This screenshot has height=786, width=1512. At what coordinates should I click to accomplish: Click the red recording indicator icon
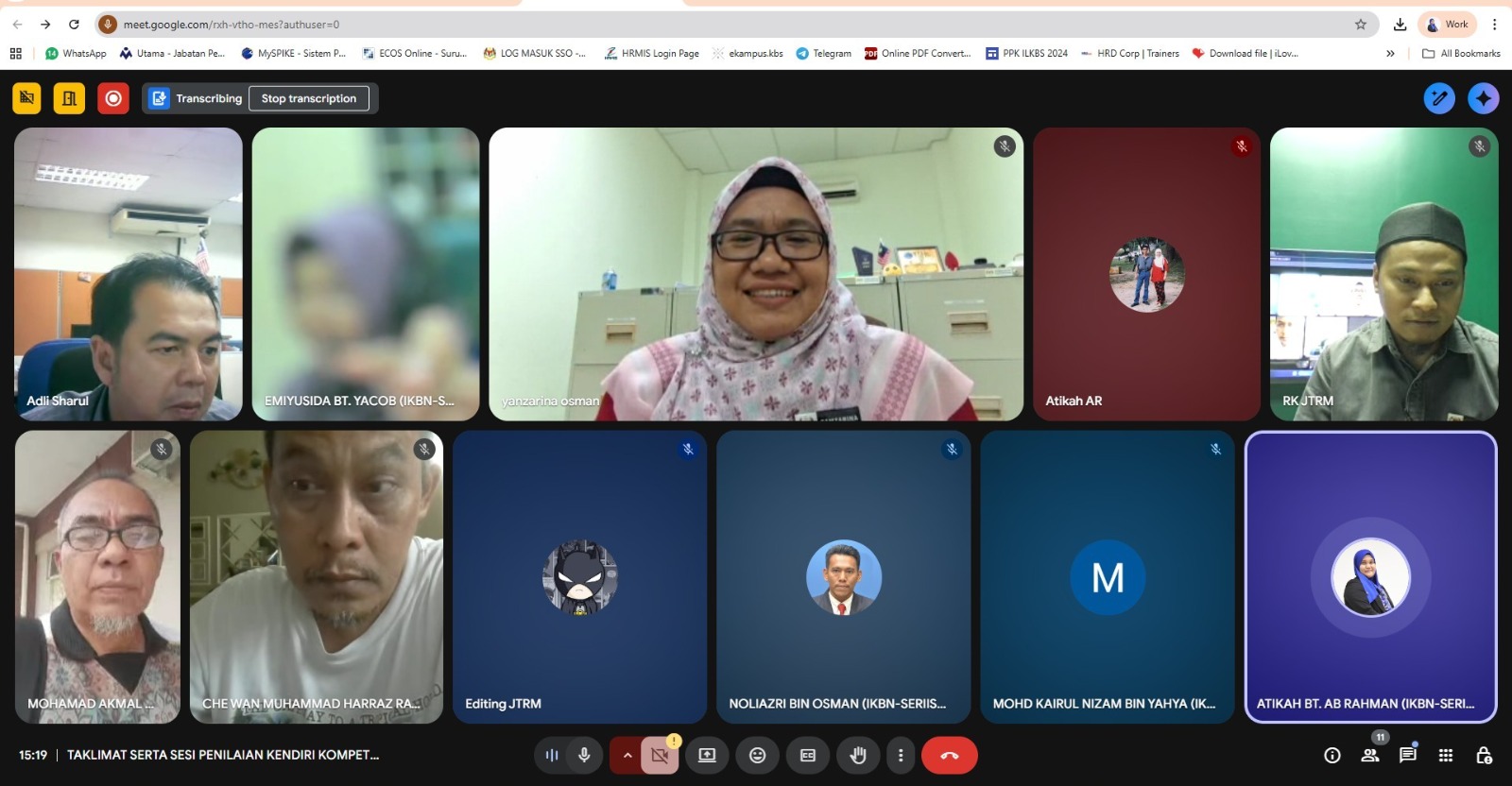[113, 98]
